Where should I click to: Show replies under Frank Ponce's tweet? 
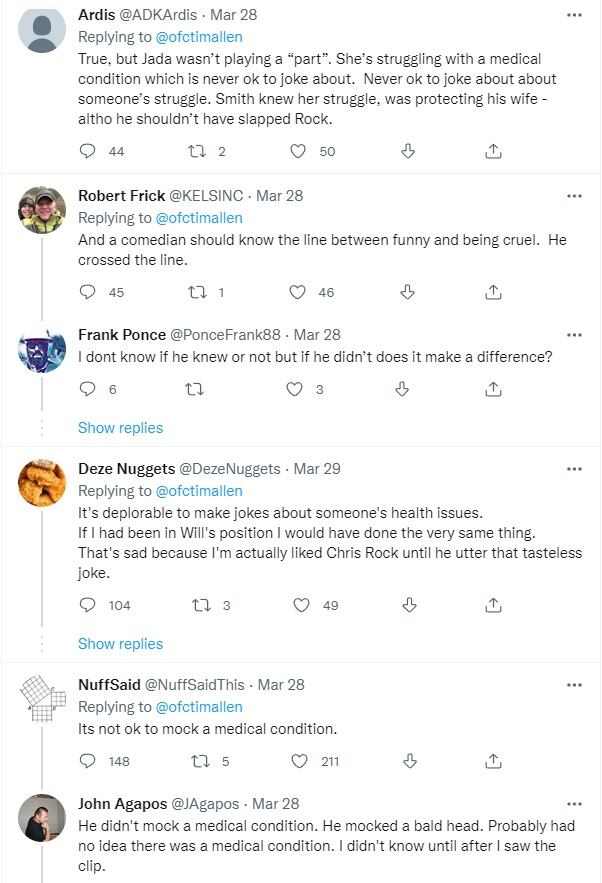pos(120,428)
